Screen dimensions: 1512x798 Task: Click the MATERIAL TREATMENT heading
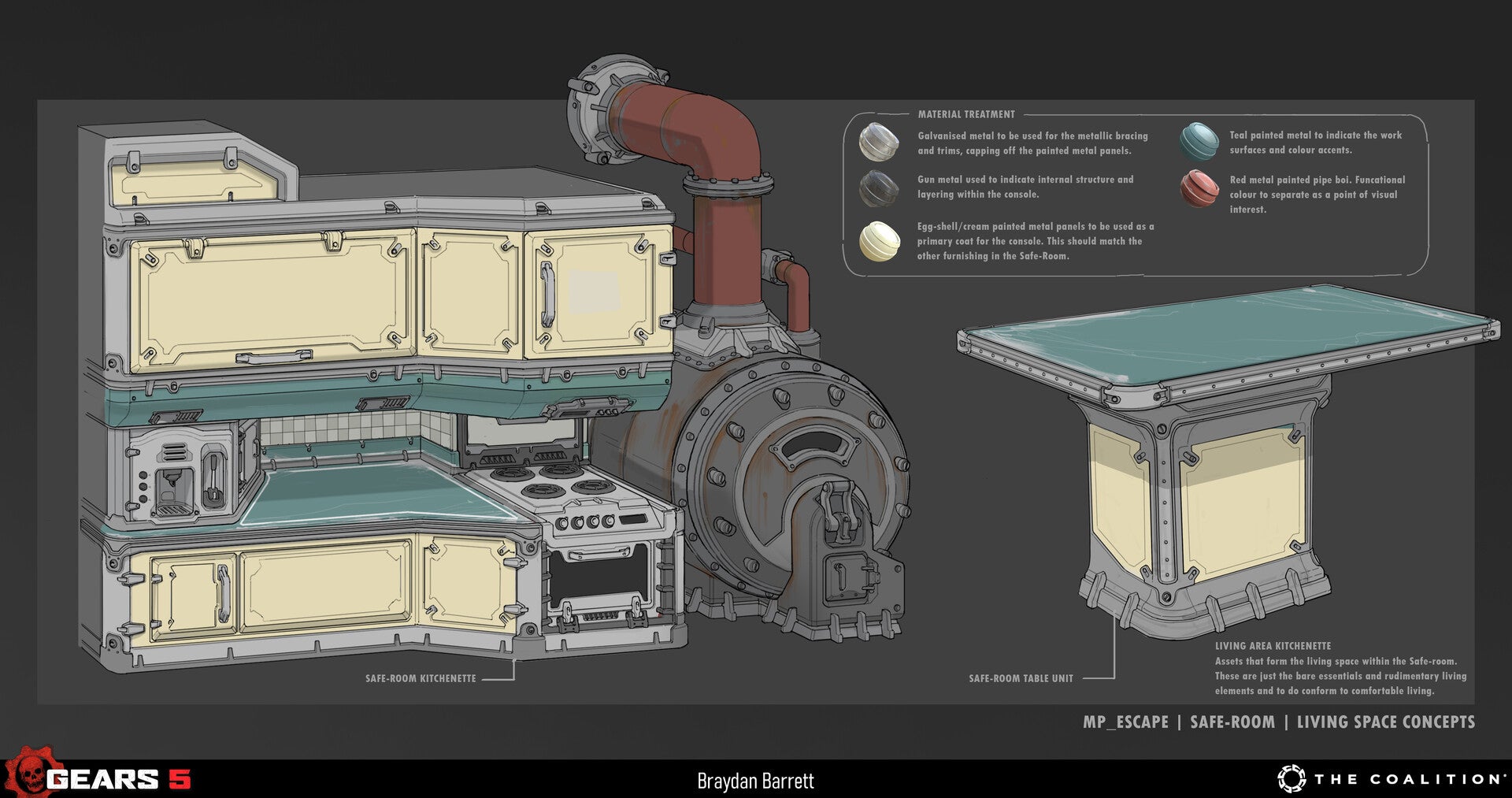pos(966,114)
